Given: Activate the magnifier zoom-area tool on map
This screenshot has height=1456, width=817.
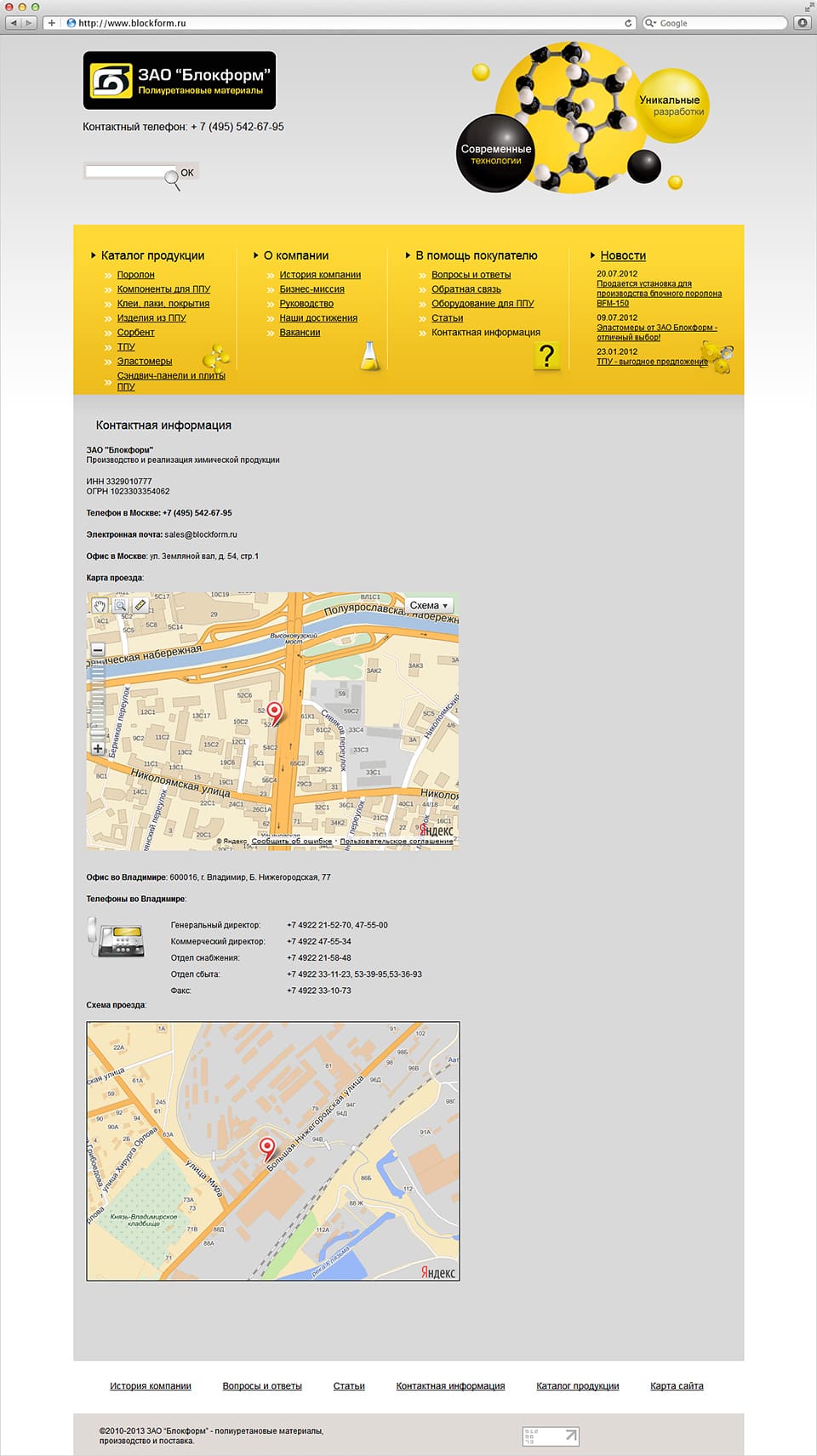Looking at the screenshot, I should click(x=120, y=606).
